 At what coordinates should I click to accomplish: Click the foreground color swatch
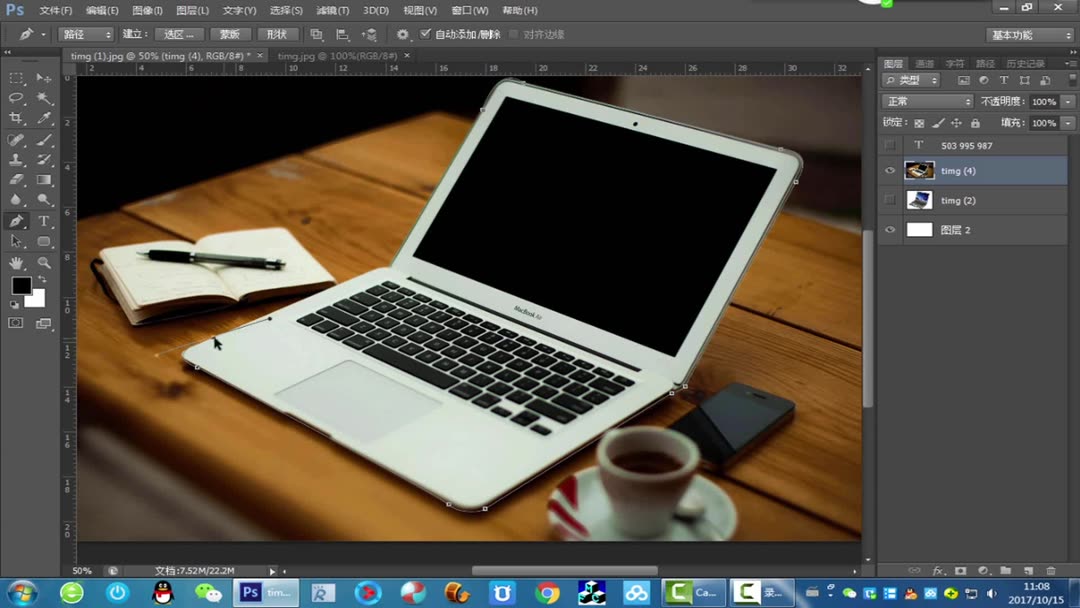[22, 284]
